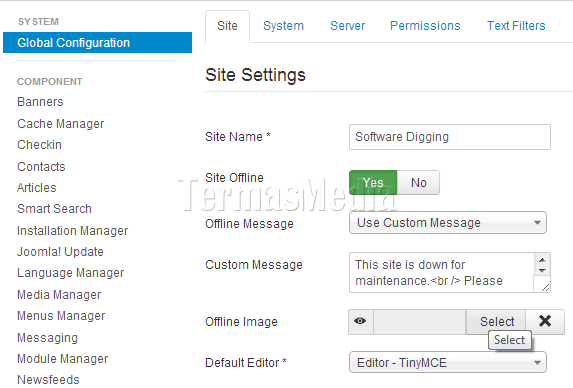Switch to the System tab
Image resolution: width=573 pixels, height=388 pixels.
coord(284,26)
